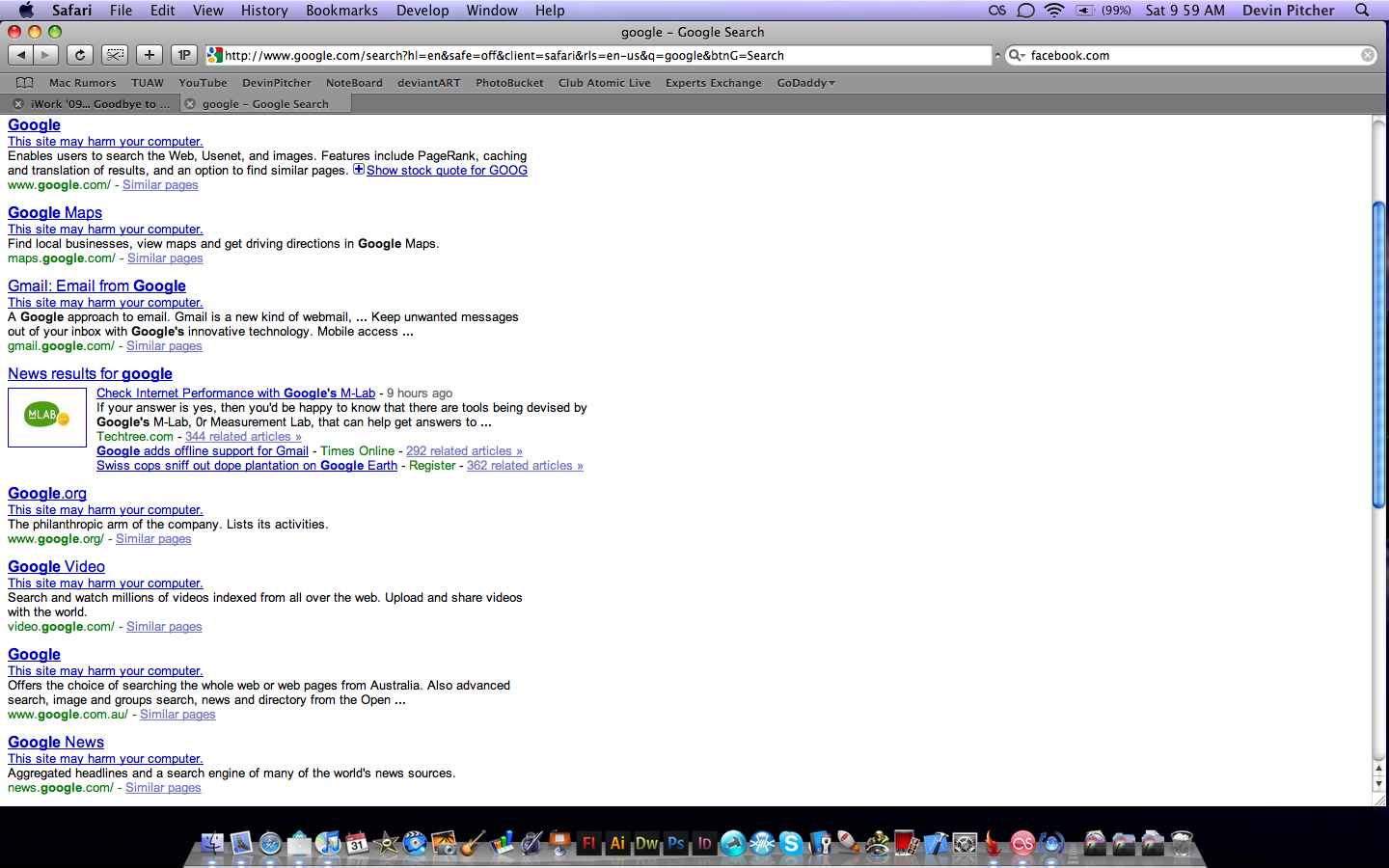Open the Web Clip scissors tool
Image resolution: width=1389 pixels, height=868 pixels.
(x=115, y=55)
